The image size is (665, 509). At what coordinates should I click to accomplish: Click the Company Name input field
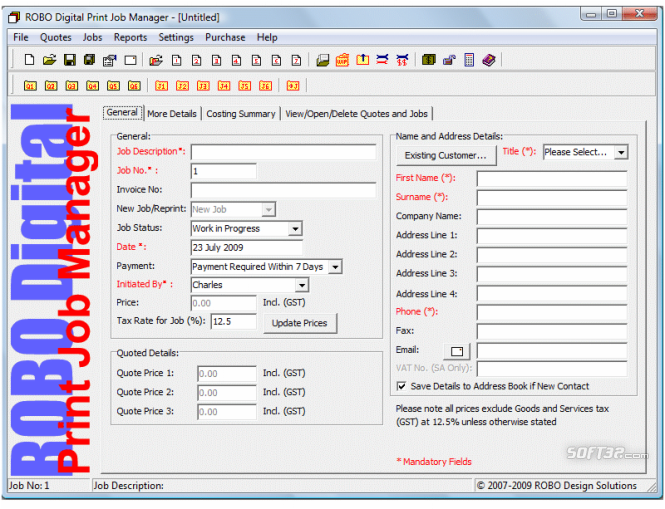point(552,217)
